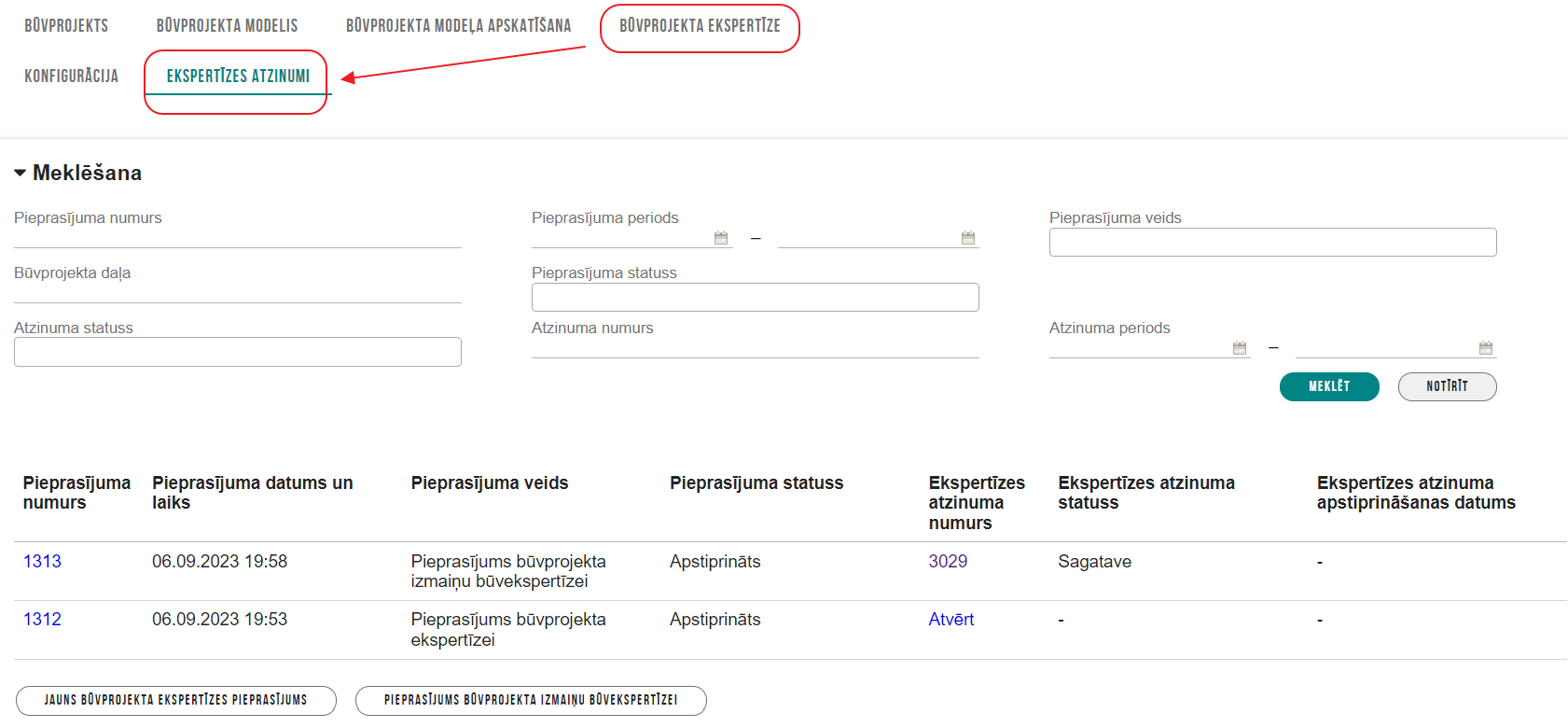Switch to the Konfigurācija tab
Screen dimensions: 1568x727
click(x=72, y=77)
